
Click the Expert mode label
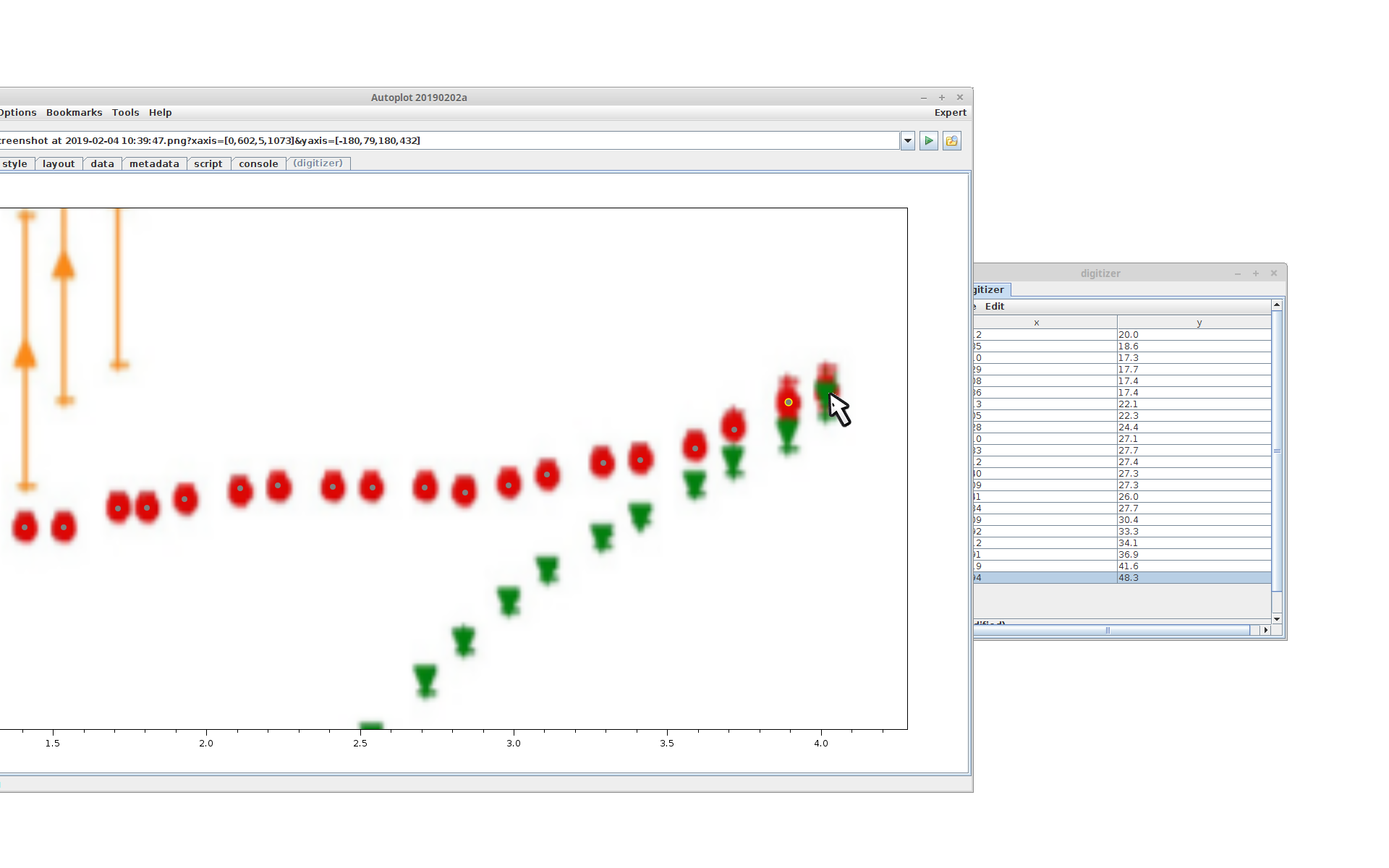950,113
